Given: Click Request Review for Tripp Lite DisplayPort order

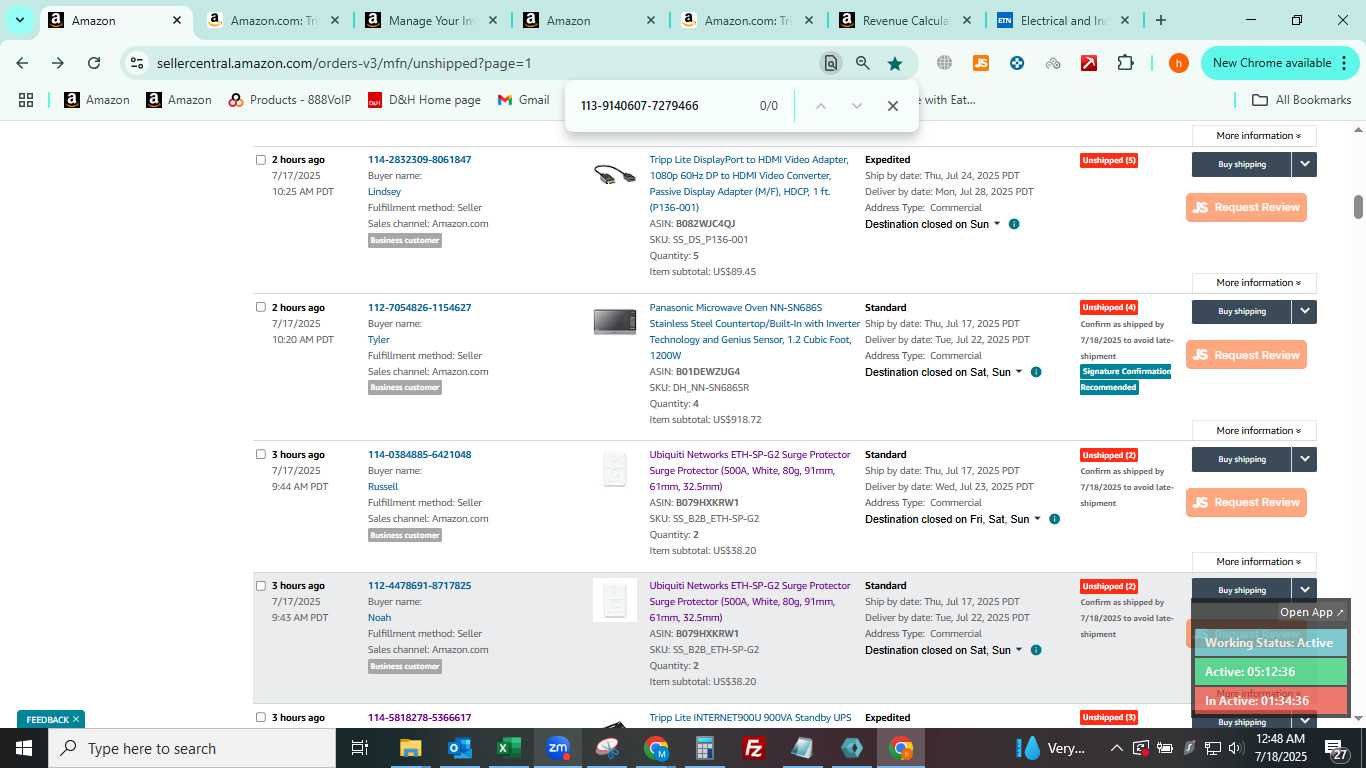Looking at the screenshot, I should click(1246, 207).
